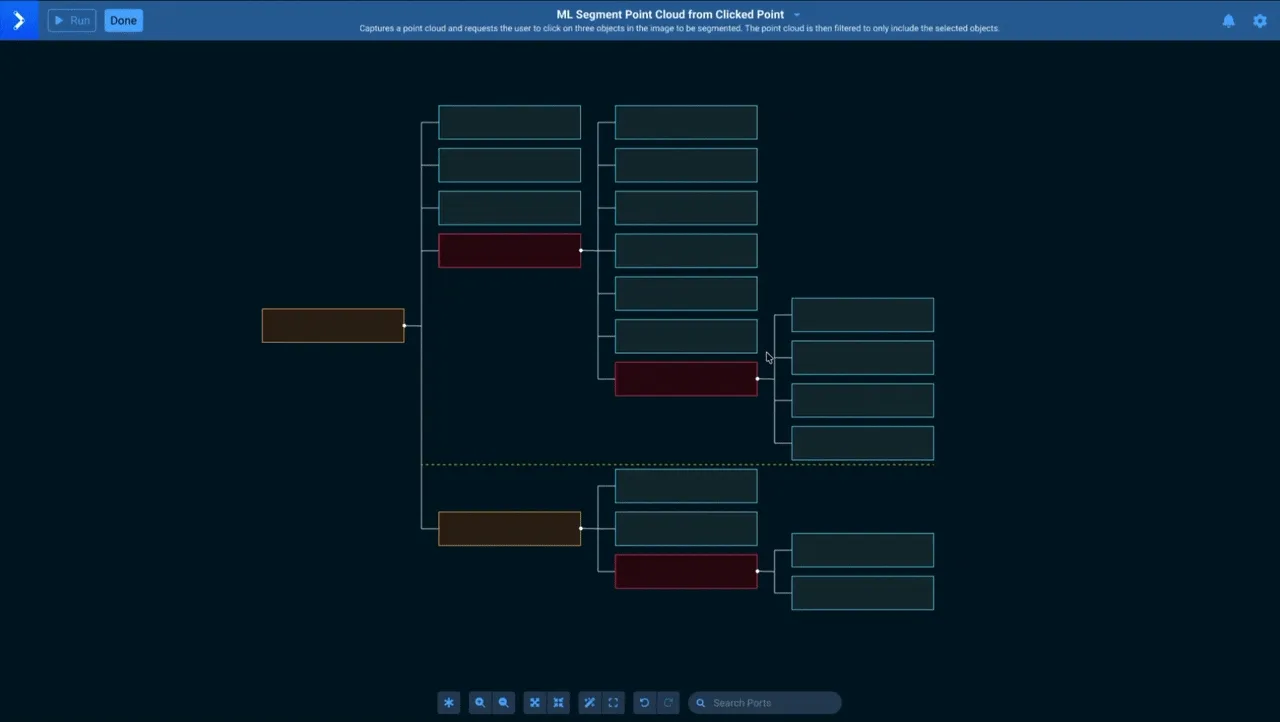This screenshot has height=722, width=1280.
Task: Zoom in on the node graph
Action: pos(480,702)
